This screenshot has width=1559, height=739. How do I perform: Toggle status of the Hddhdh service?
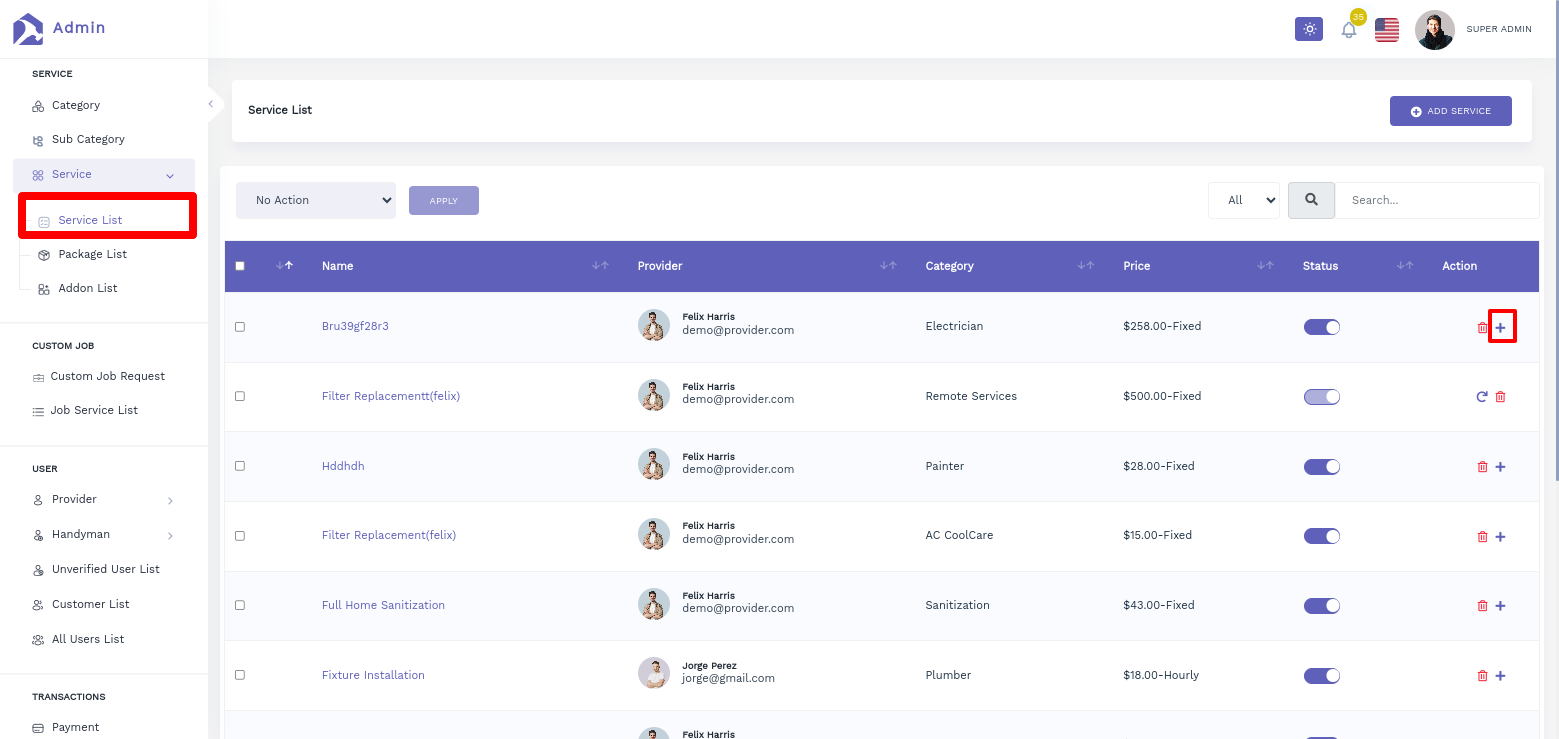1322,467
